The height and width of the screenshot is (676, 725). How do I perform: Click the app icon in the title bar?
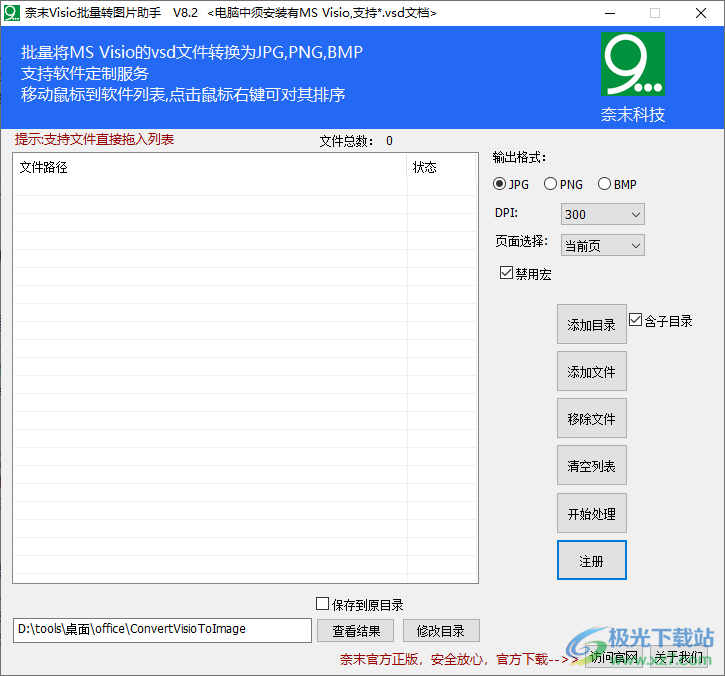pos(12,12)
